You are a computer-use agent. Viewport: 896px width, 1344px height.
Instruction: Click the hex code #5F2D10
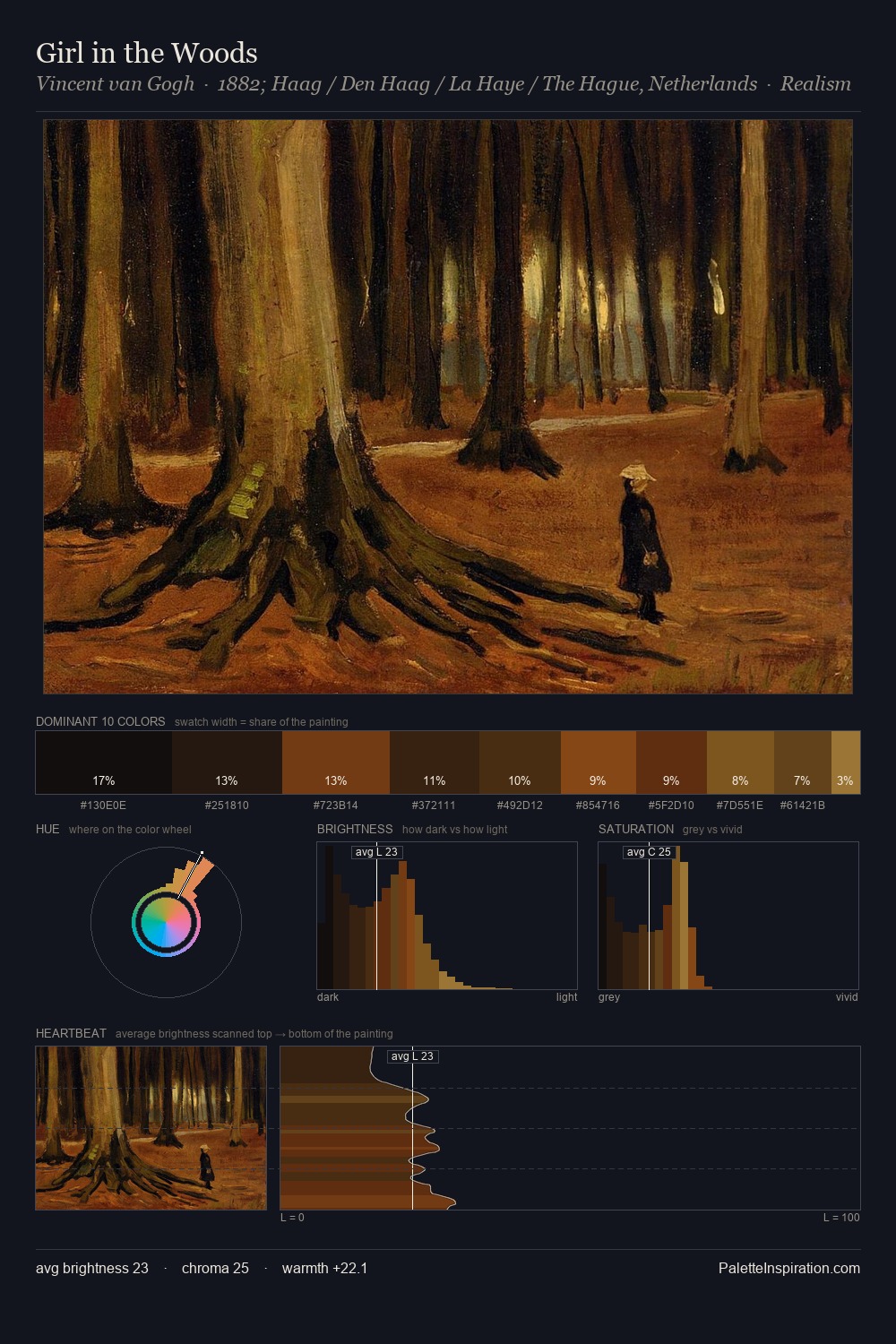click(671, 806)
